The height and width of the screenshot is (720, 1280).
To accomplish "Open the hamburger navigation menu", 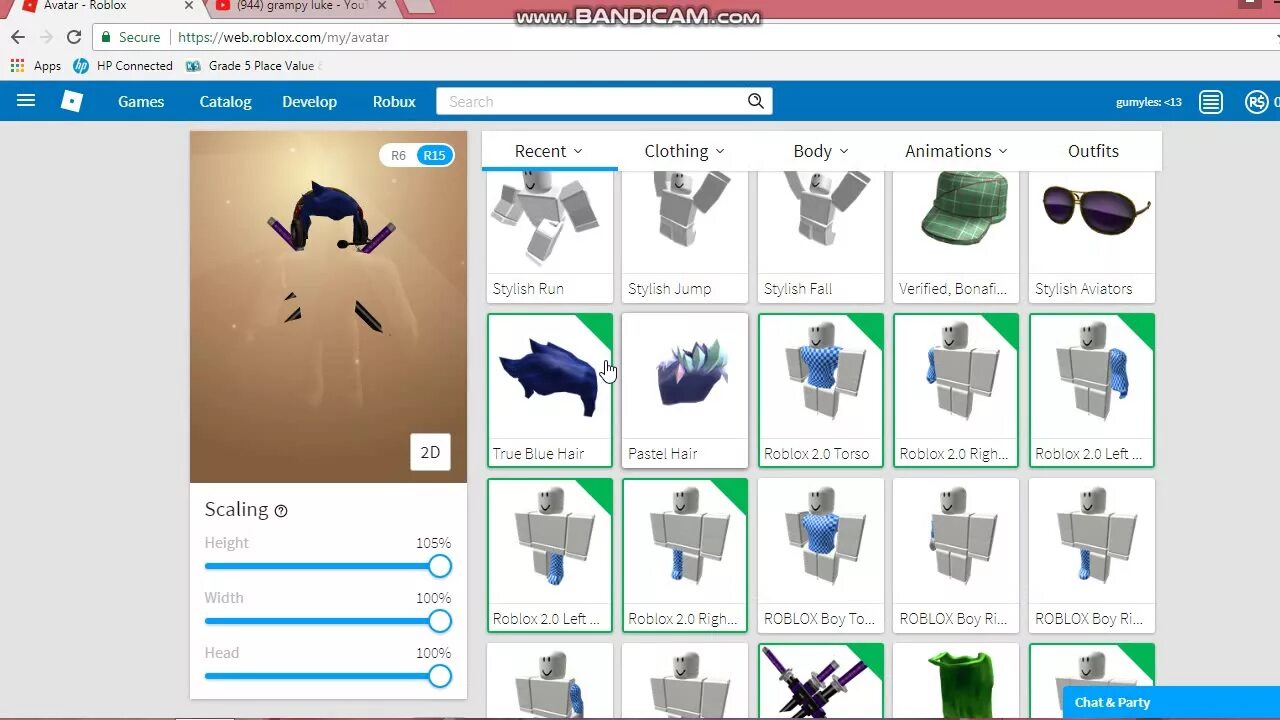I will click(x=26, y=101).
